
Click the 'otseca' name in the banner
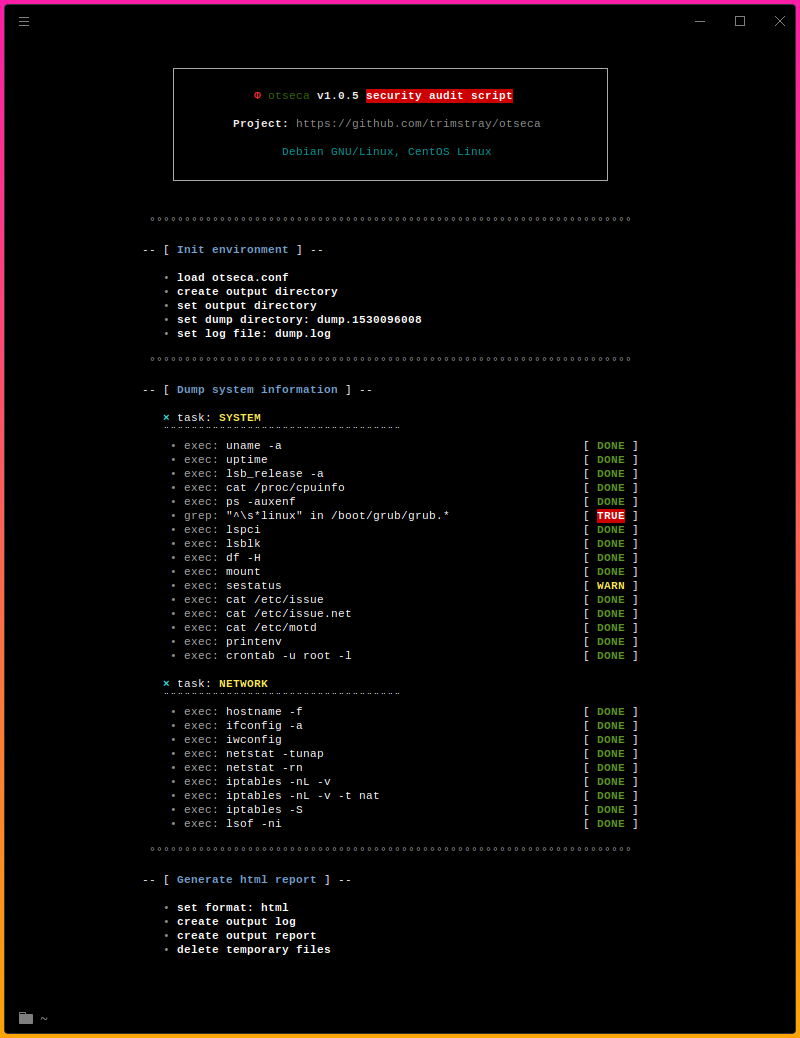click(289, 96)
